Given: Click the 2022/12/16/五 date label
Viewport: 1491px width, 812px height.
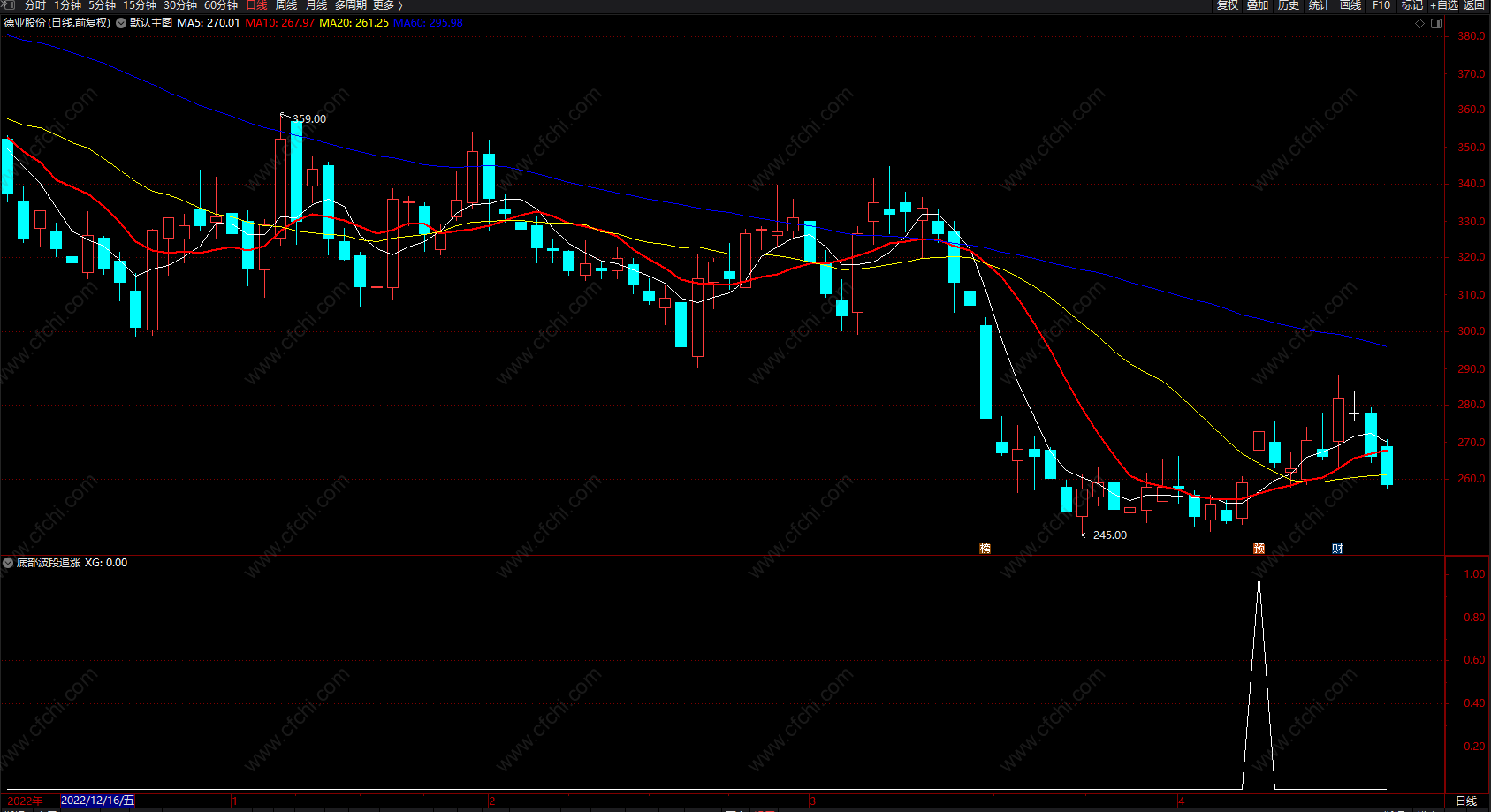Looking at the screenshot, I should [x=98, y=801].
